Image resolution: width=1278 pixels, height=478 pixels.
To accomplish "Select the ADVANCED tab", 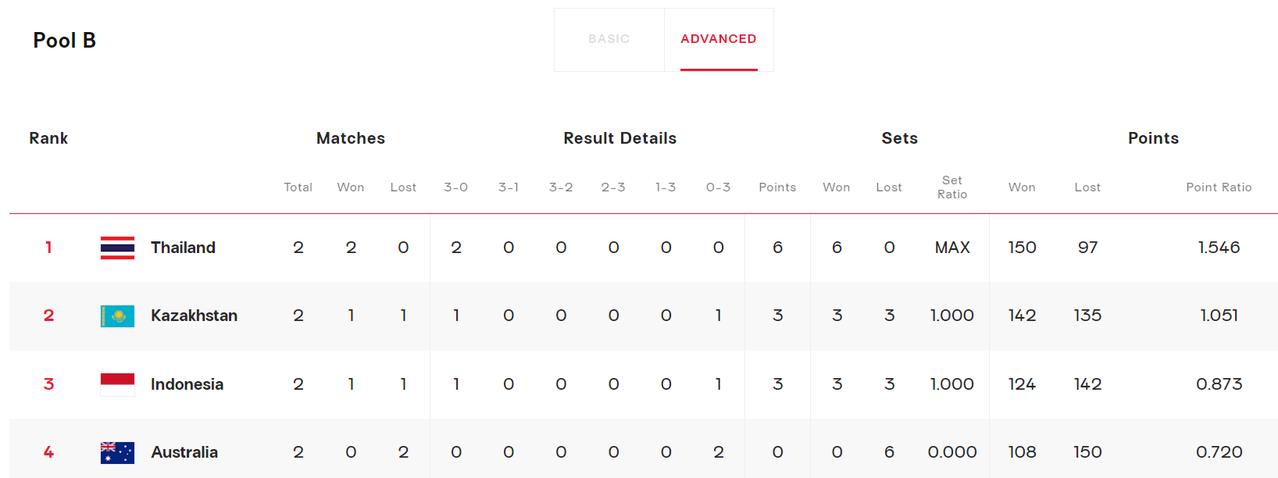I will pos(719,39).
